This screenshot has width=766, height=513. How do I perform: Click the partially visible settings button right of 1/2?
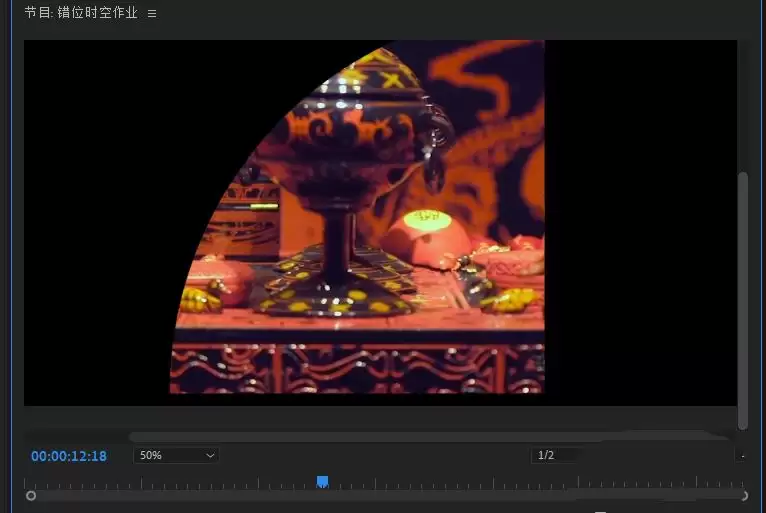coord(742,455)
